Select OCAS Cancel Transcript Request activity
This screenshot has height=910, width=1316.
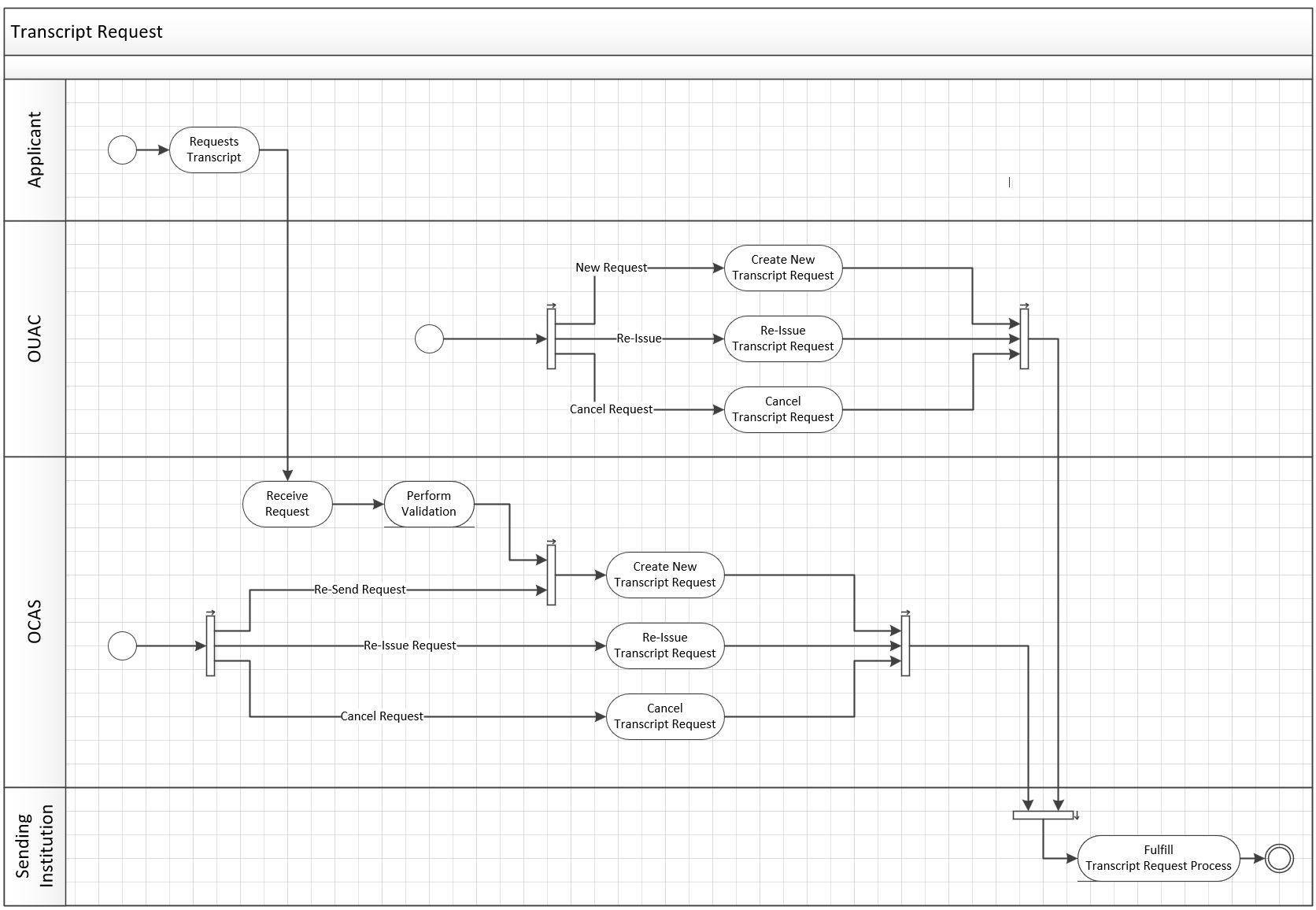click(665, 716)
